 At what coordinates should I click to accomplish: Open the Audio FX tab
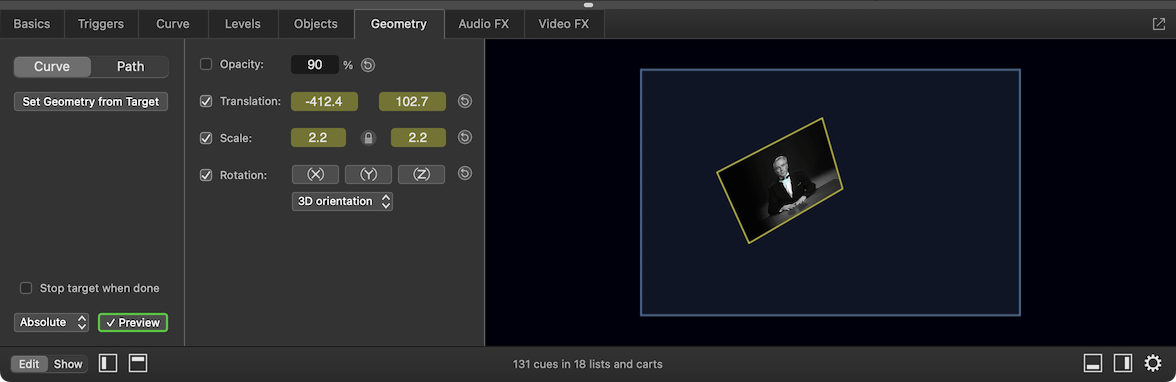pos(484,24)
